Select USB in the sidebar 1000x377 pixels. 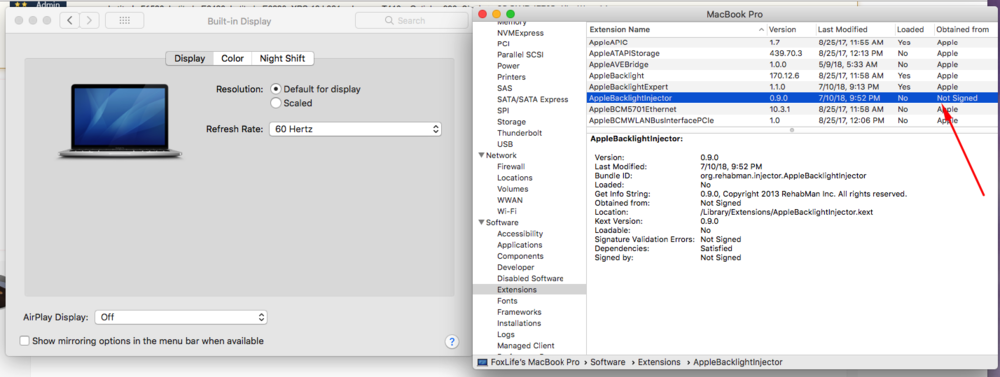(505, 144)
